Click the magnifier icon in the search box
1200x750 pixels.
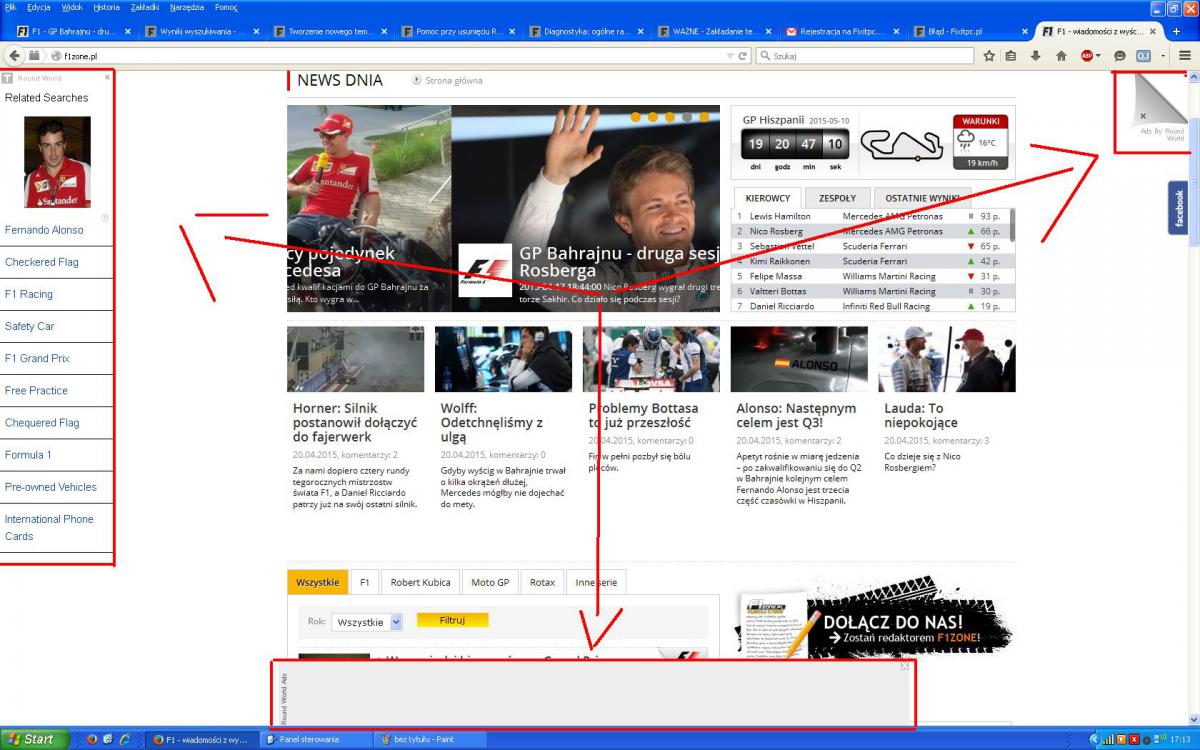765,56
